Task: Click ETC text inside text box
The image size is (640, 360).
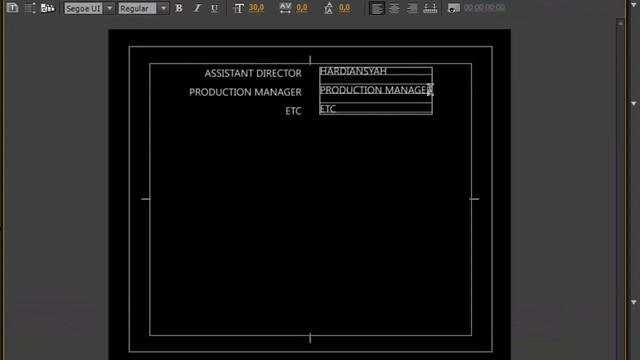Action: coord(328,109)
